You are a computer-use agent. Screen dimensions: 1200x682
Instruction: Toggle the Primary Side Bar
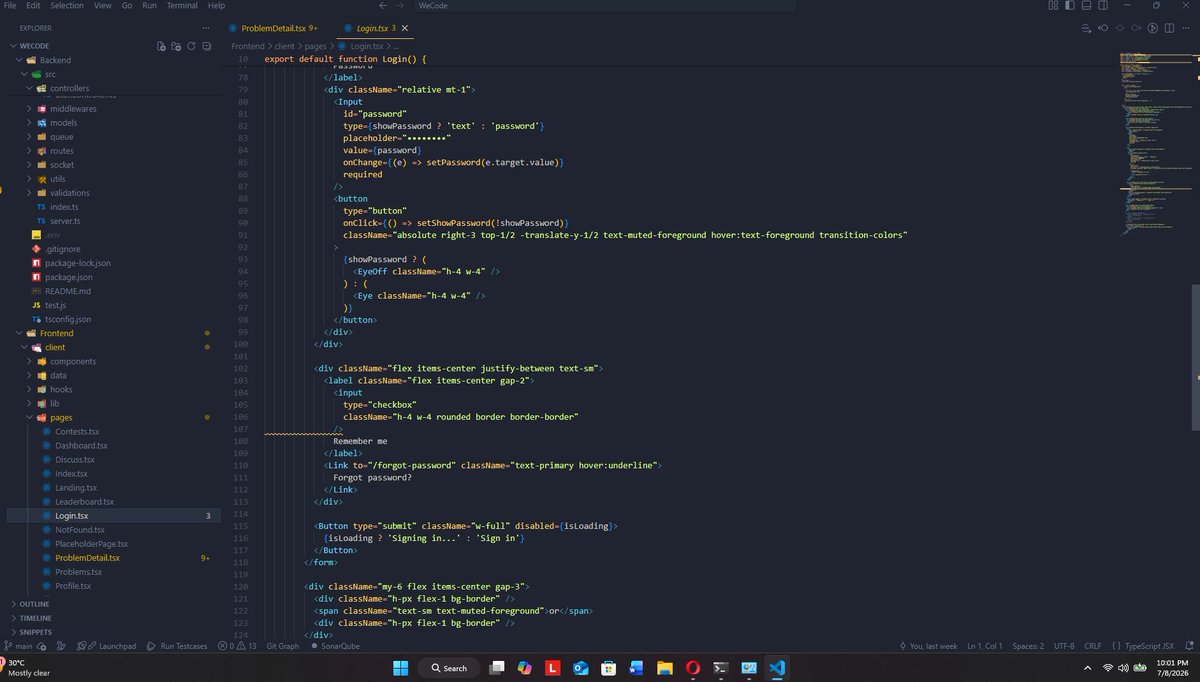(x=1069, y=6)
